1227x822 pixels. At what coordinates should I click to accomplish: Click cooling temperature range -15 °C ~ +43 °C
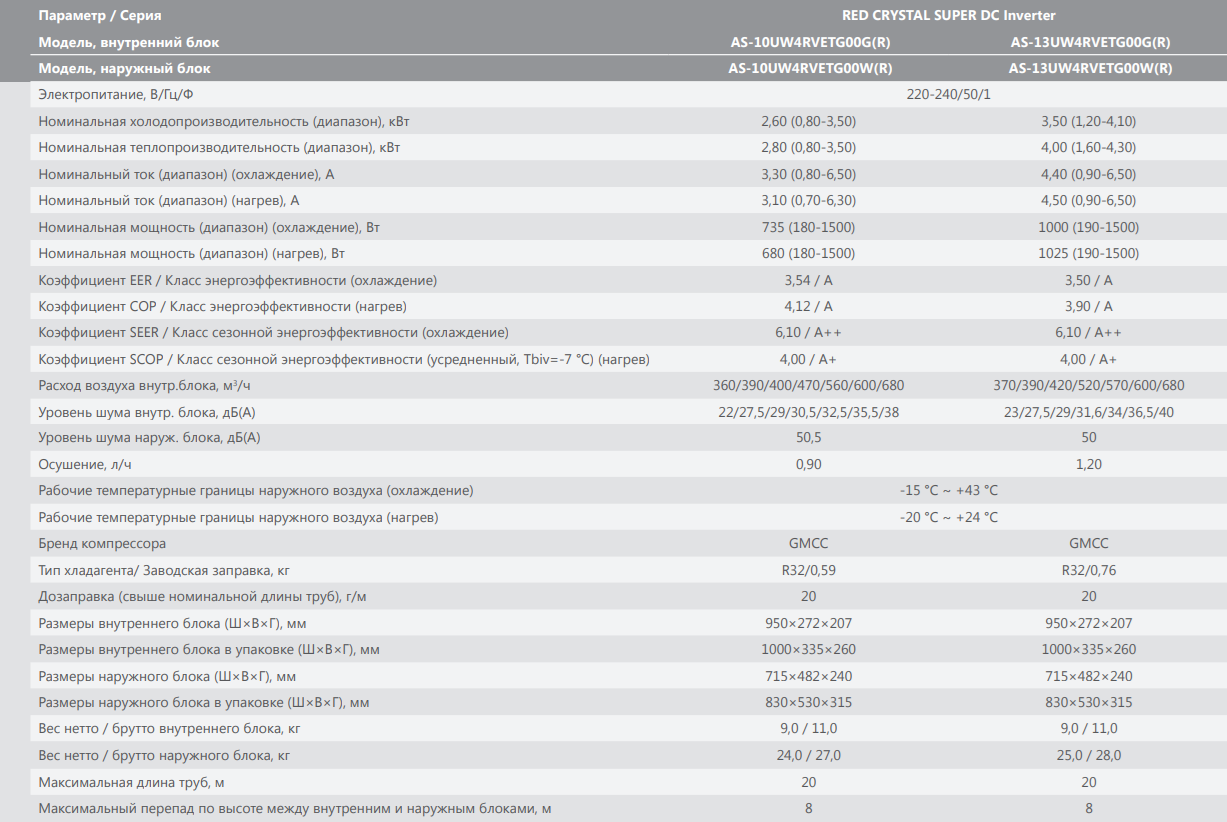click(948, 491)
